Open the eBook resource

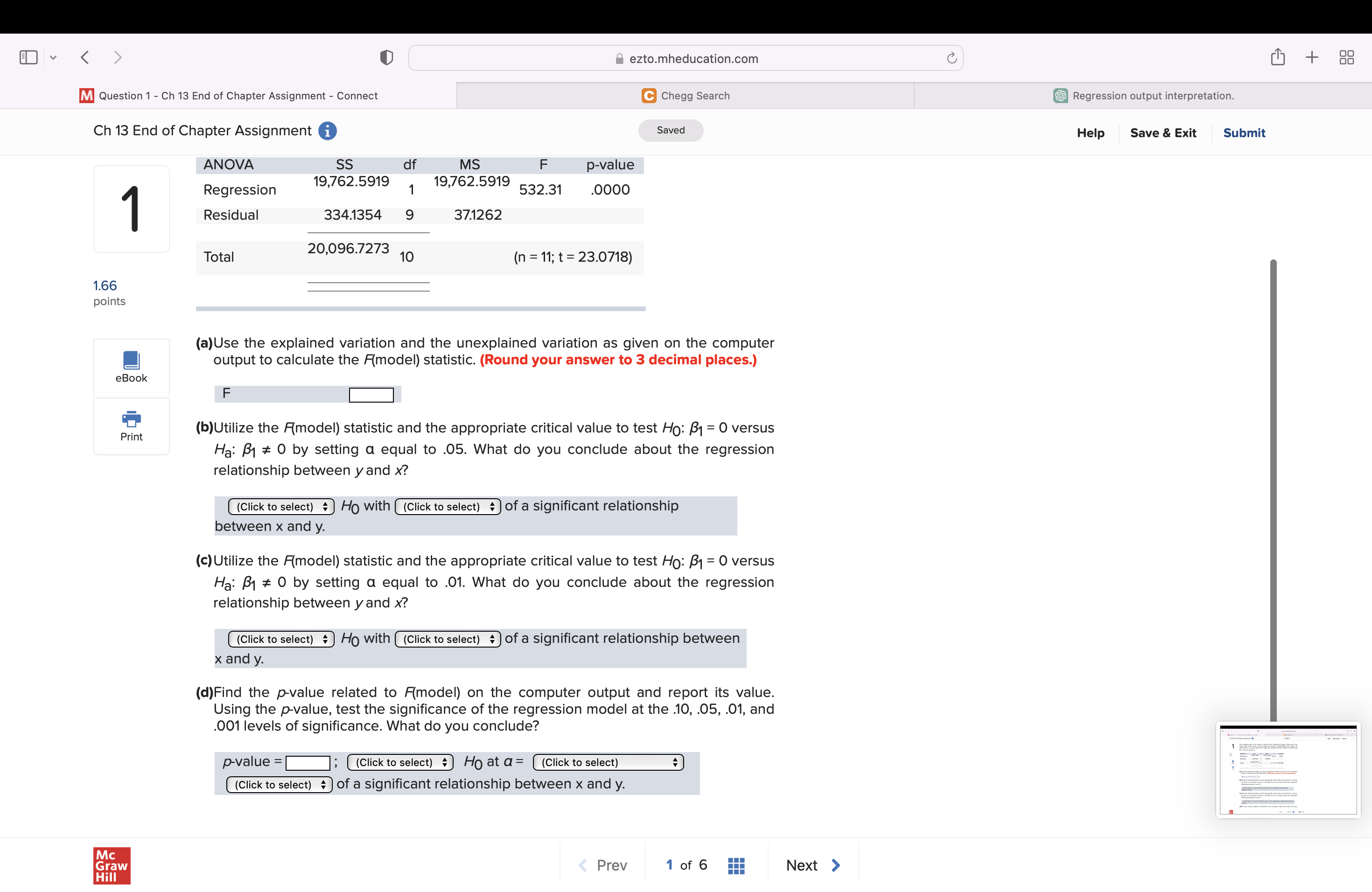[x=131, y=367]
